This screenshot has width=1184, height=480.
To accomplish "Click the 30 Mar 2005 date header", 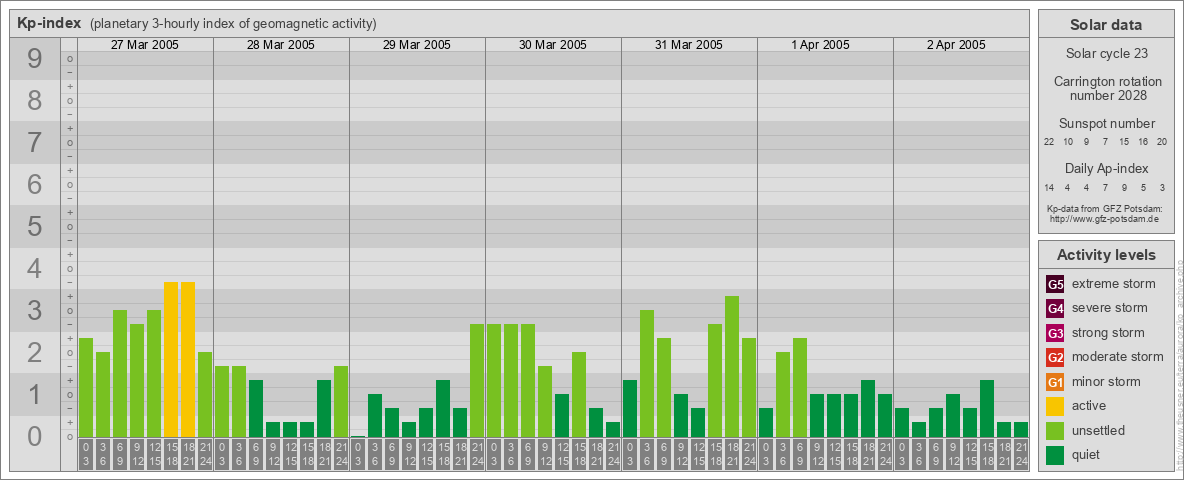I will 553,45.
